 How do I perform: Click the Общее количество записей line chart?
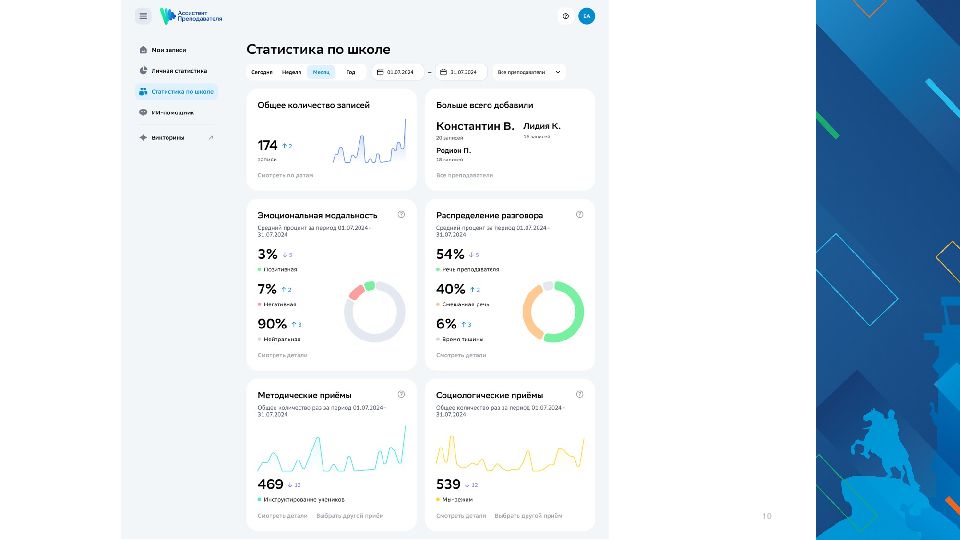click(370, 148)
